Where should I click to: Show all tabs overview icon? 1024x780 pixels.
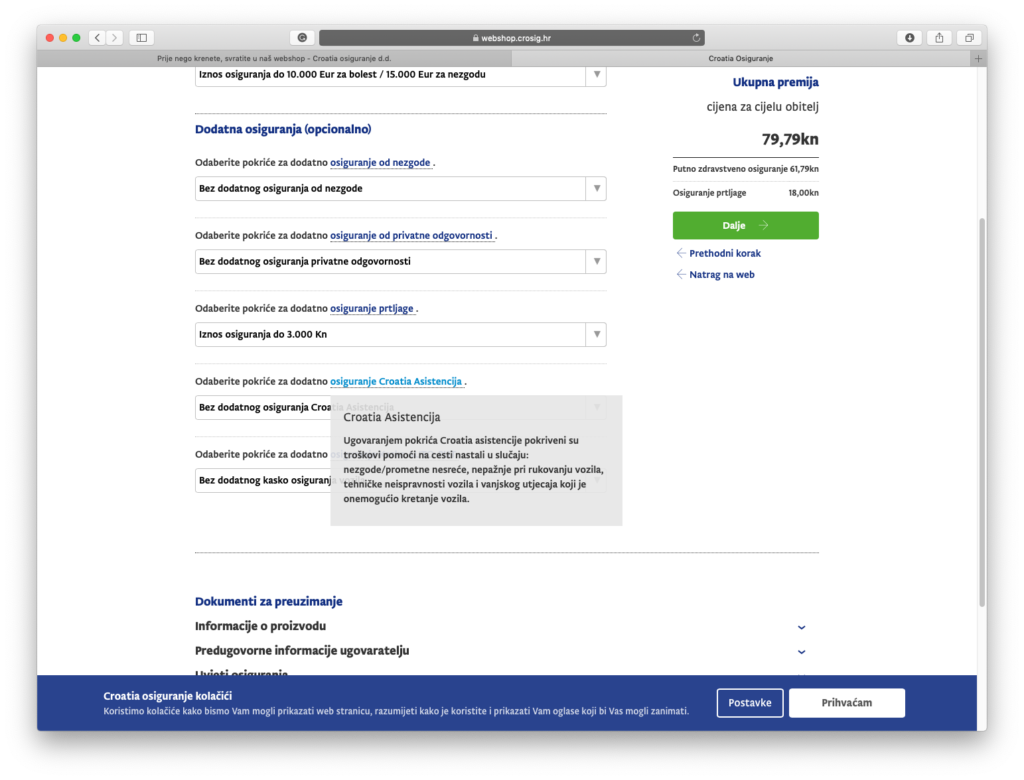coord(968,38)
